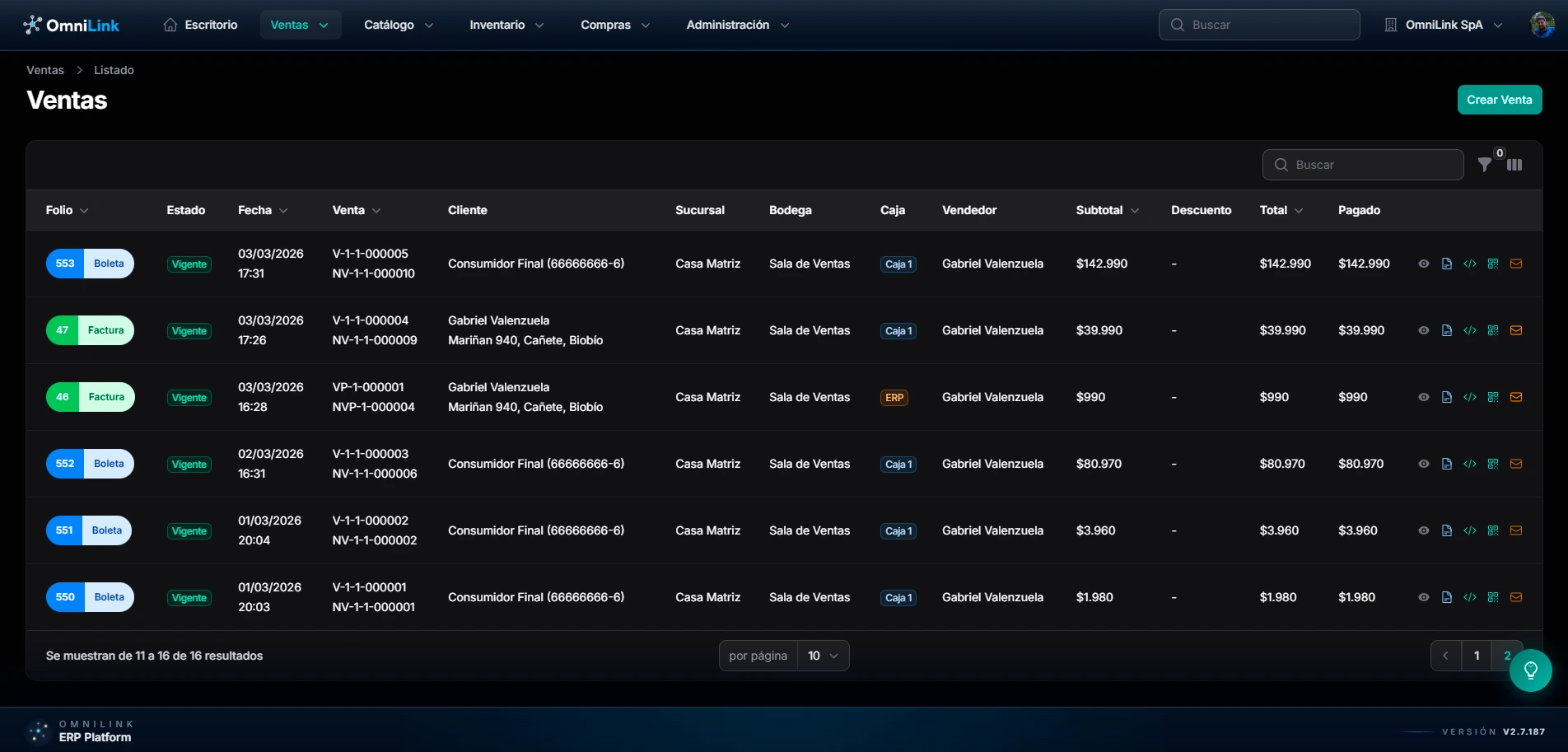
Task: Open the table filter funnel icon
Action: pos(1484,165)
